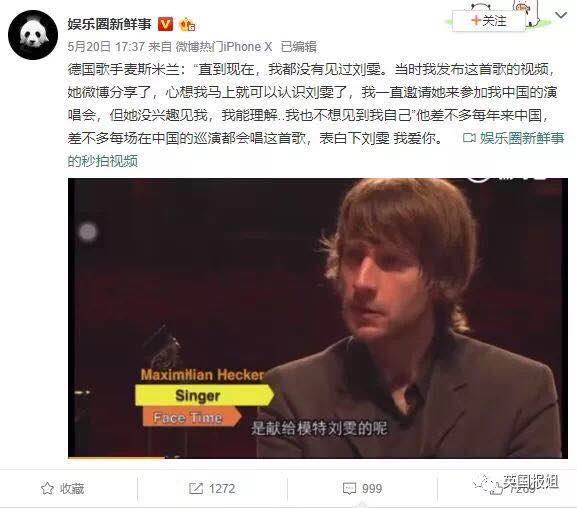Open 娱乐圈新鲜事 username link
The image size is (577, 508).
click(x=110, y=24)
